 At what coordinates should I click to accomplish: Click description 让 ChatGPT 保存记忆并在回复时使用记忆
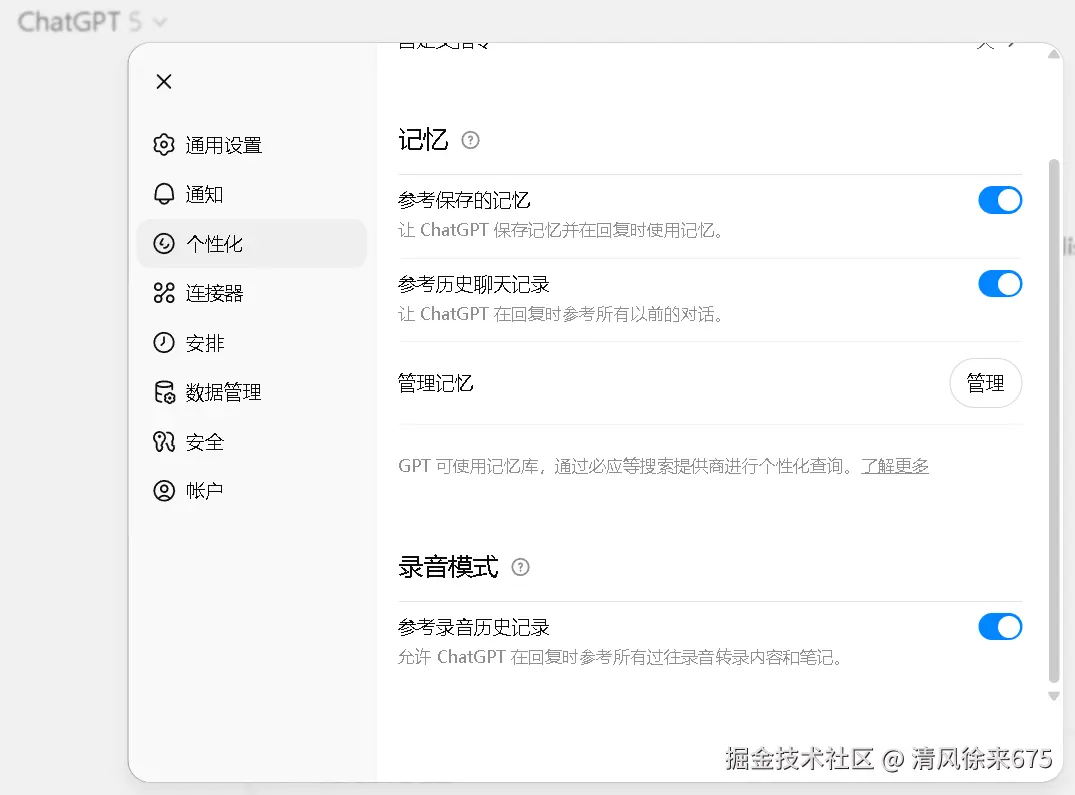click(x=561, y=230)
